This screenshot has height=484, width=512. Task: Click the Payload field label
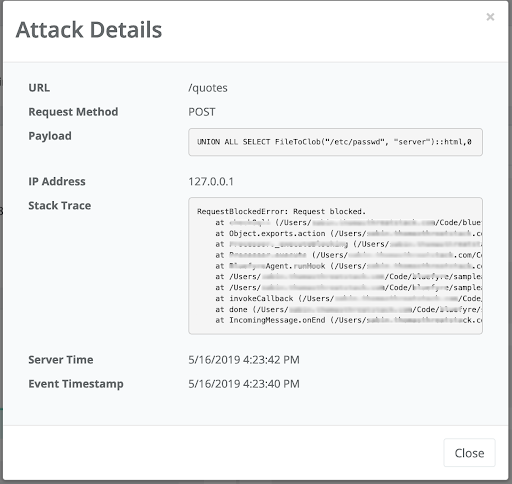click(50, 136)
